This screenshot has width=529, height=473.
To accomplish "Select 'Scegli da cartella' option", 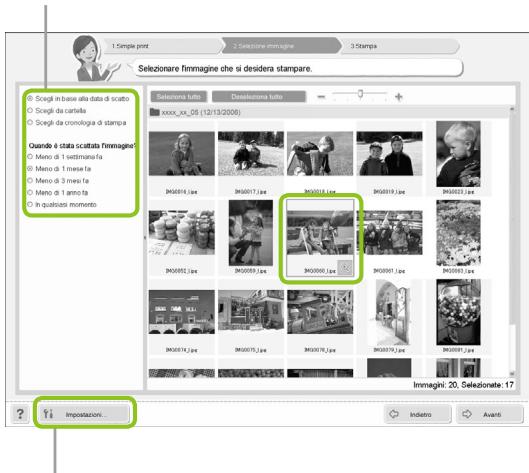I will click(56, 111).
